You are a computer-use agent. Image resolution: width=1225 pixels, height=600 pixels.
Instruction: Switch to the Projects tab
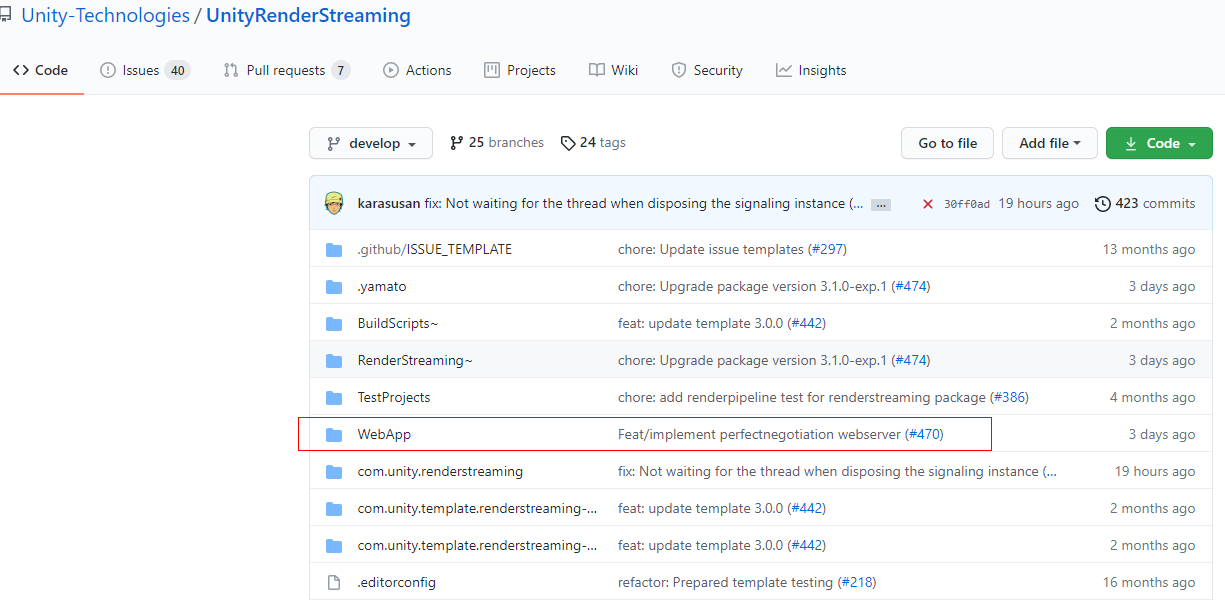520,70
